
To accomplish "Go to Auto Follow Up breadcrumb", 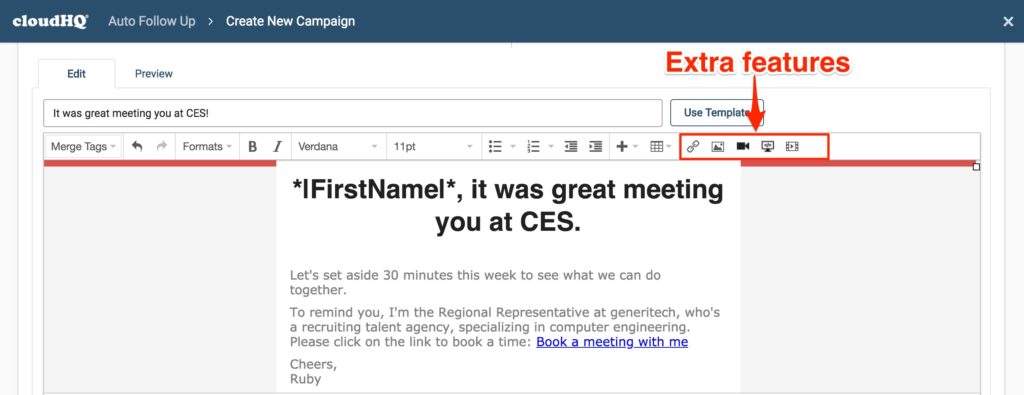I will point(152,21).
